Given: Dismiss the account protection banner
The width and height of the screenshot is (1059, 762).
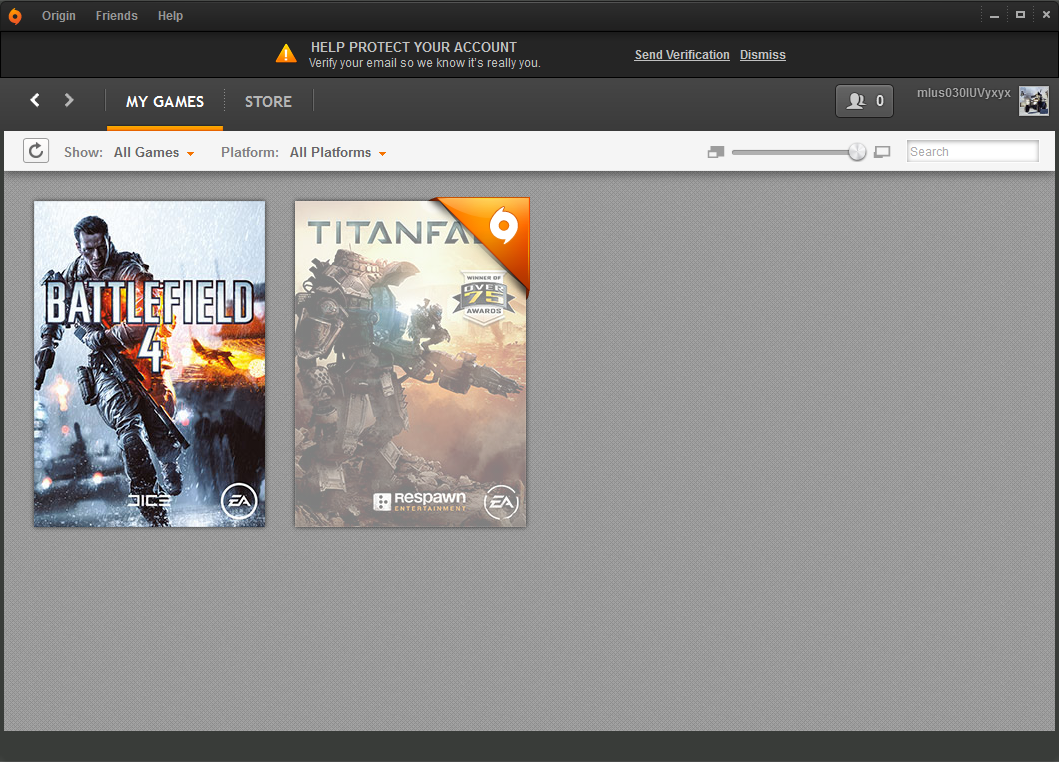Looking at the screenshot, I should 763,55.
